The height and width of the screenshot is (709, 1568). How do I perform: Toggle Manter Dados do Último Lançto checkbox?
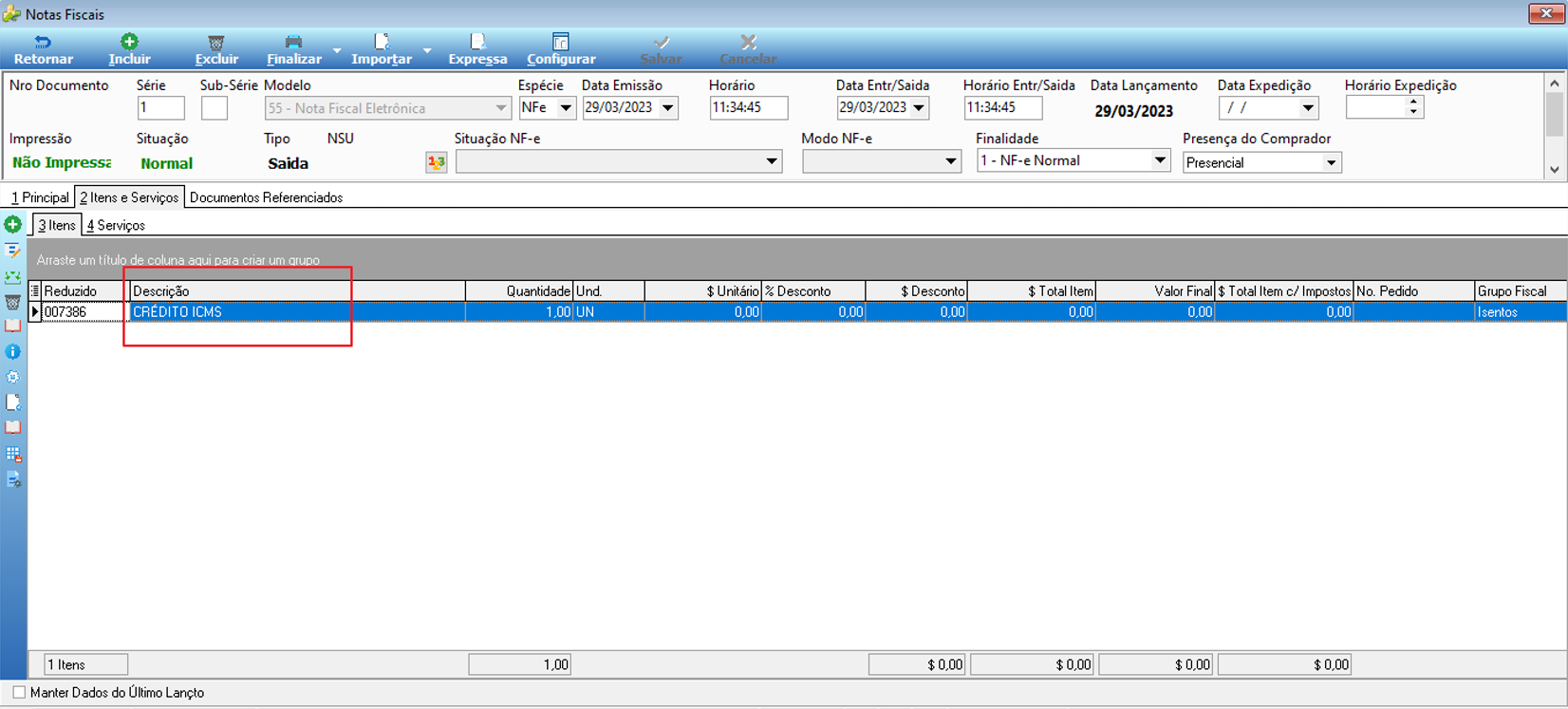click(x=19, y=692)
